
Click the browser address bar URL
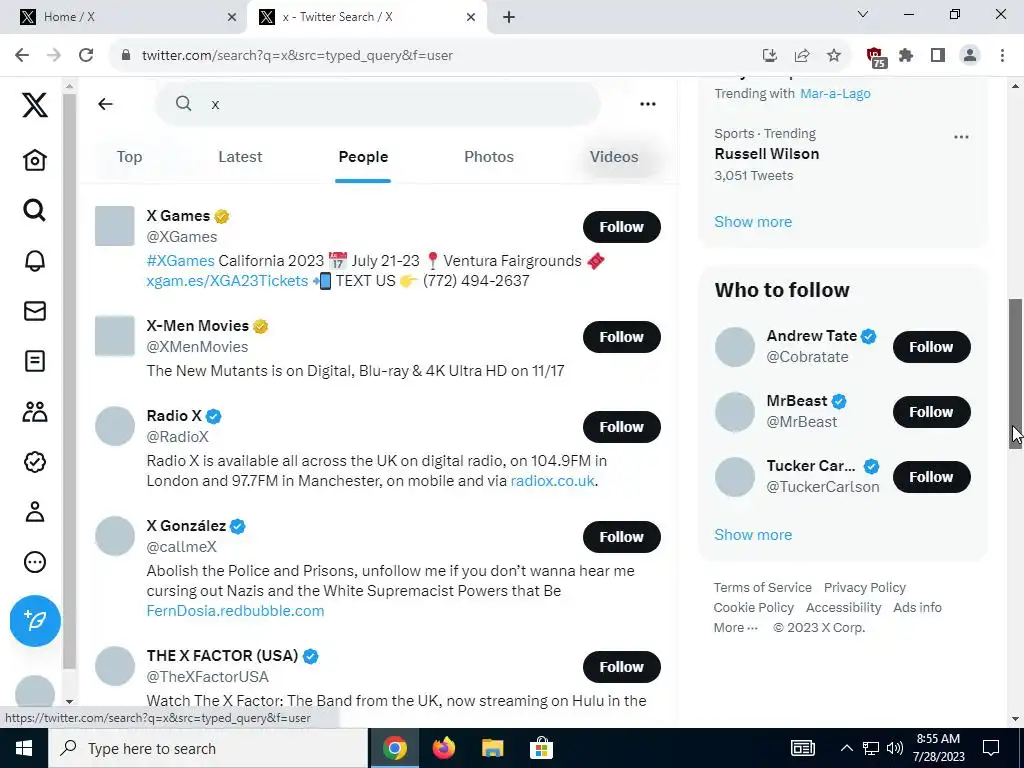[x=297, y=56]
